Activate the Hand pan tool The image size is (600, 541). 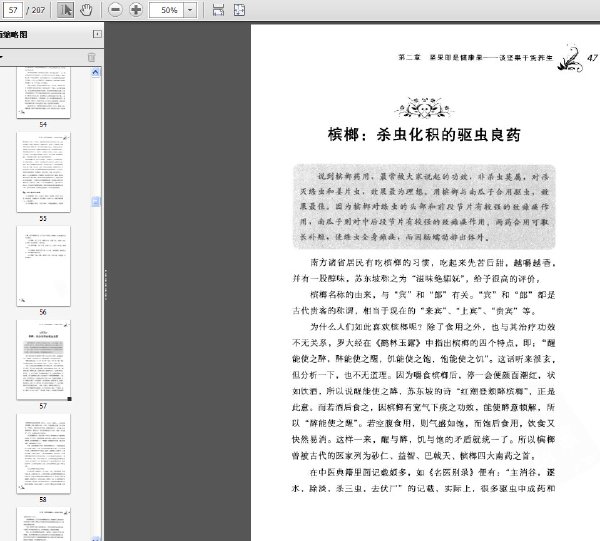coord(86,10)
